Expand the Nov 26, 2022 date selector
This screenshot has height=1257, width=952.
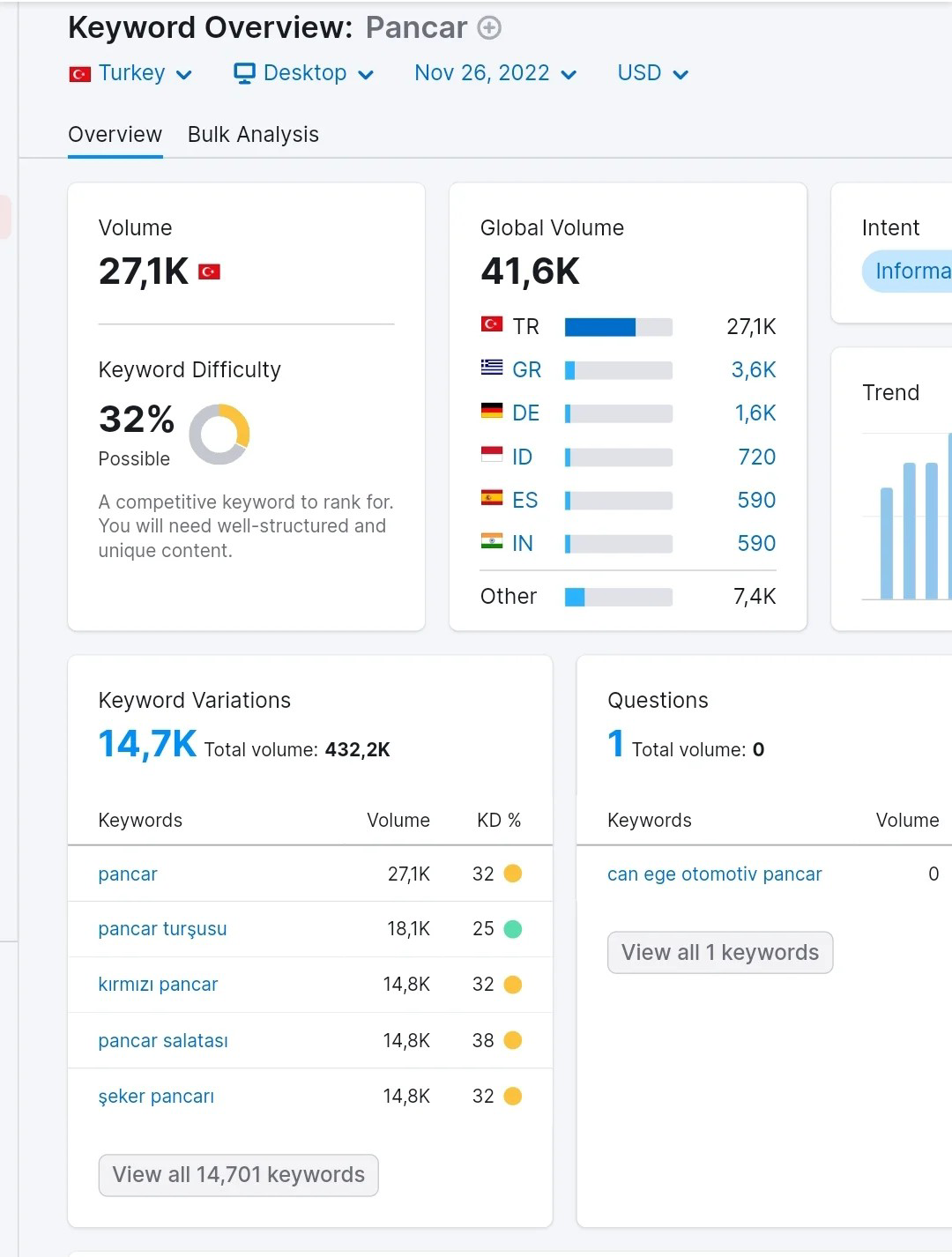(495, 73)
